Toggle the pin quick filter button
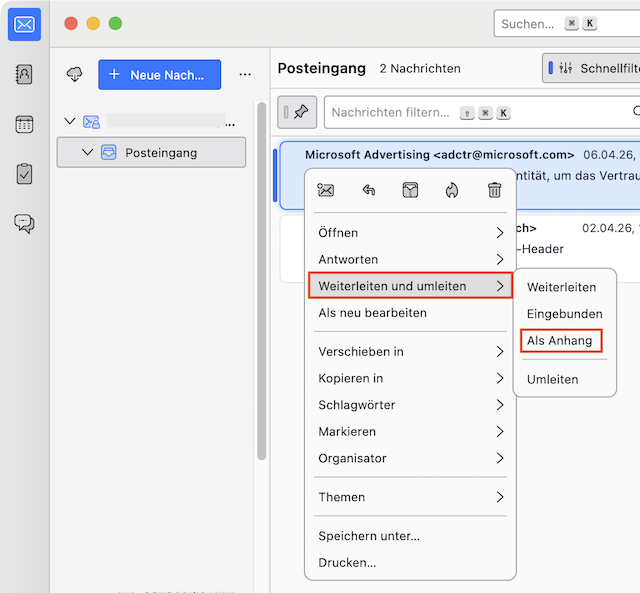Viewport: 640px width, 593px height. click(x=297, y=112)
